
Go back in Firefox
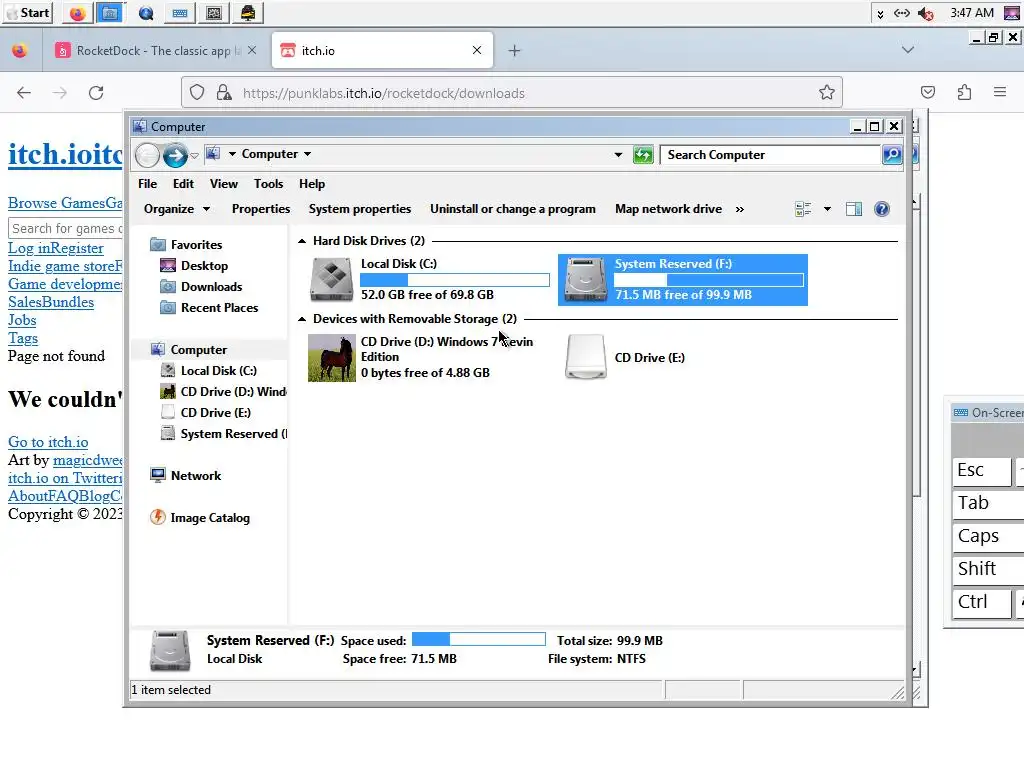point(24,93)
